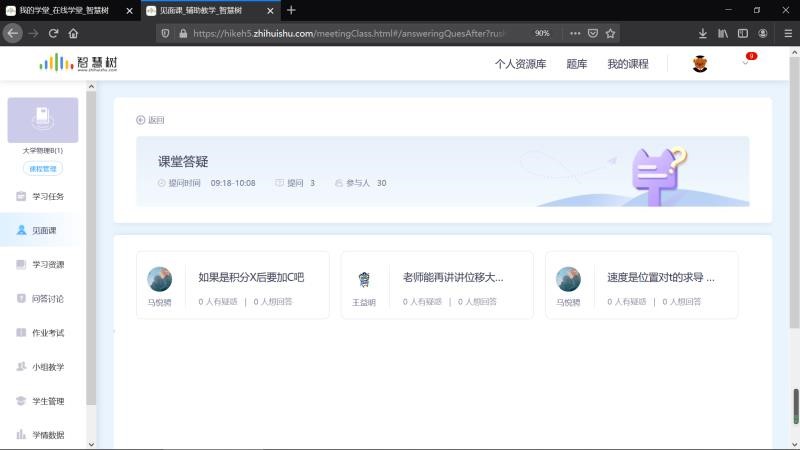The width and height of the screenshot is (800, 450).
Task: Bookmark this page with the star icon
Action: point(611,33)
